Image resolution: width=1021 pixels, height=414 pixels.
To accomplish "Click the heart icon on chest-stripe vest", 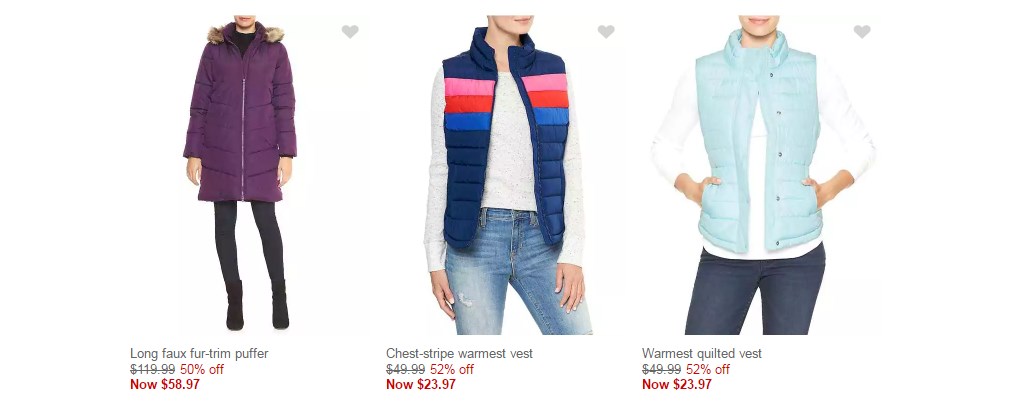I will point(606,31).
